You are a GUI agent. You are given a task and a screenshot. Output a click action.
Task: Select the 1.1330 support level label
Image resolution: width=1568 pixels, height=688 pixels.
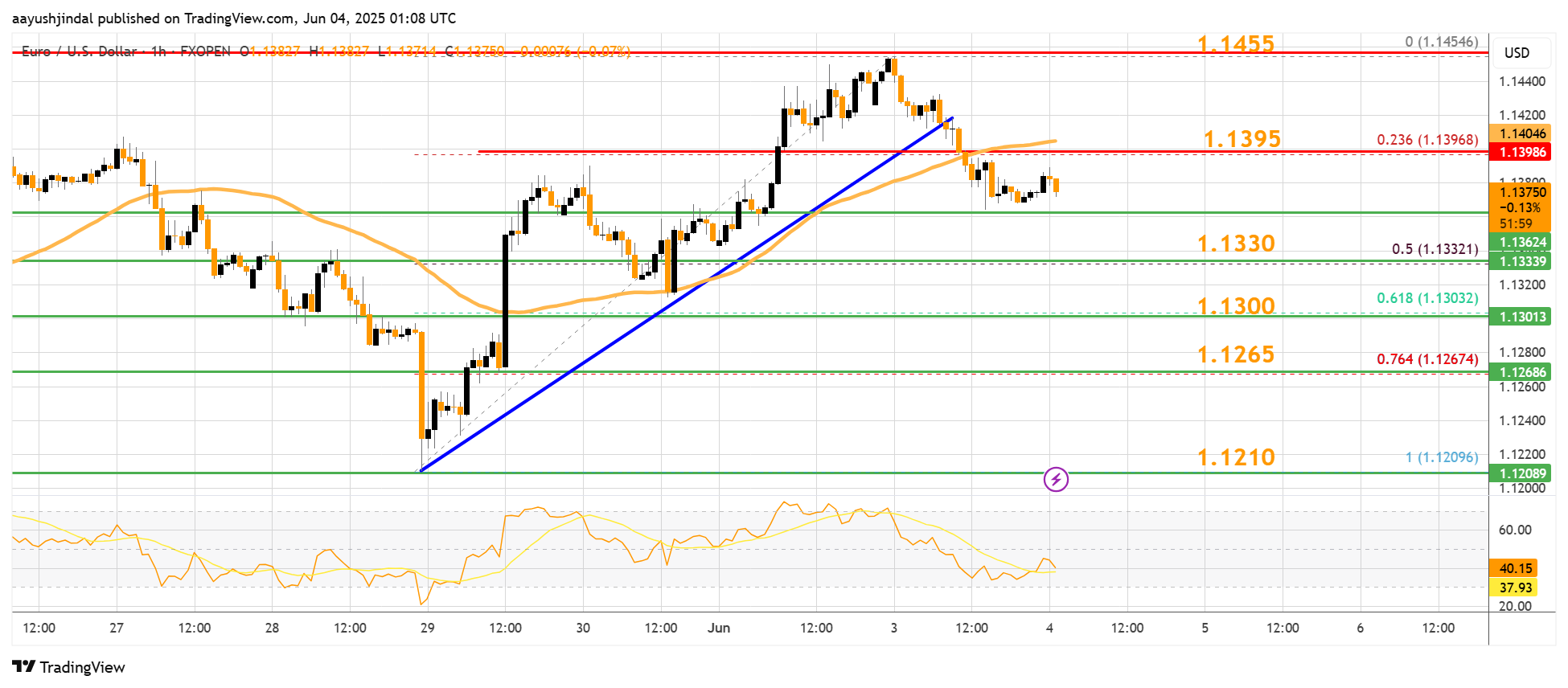click(x=1236, y=244)
